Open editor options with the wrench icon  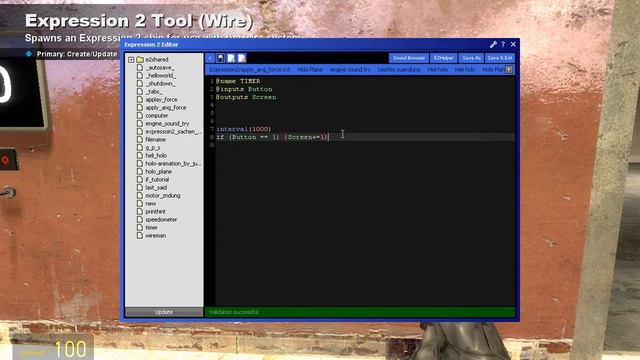[x=493, y=44]
